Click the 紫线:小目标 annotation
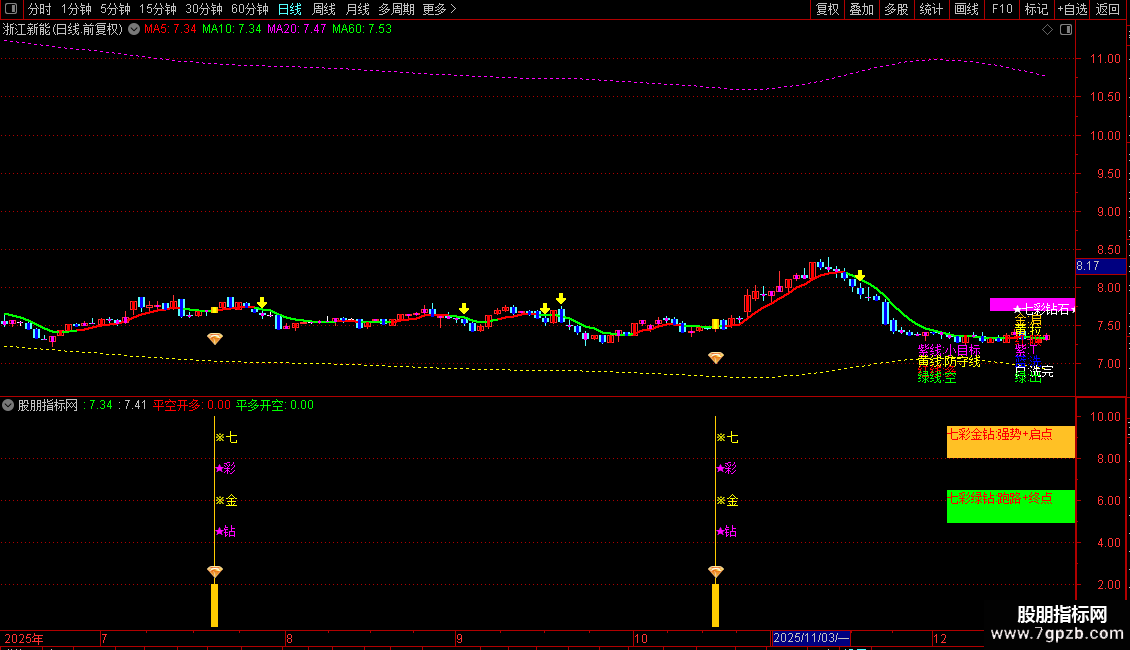 coord(948,350)
